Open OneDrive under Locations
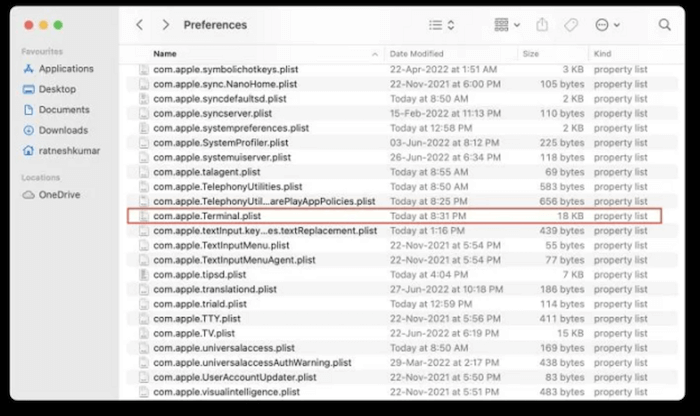 (60, 195)
